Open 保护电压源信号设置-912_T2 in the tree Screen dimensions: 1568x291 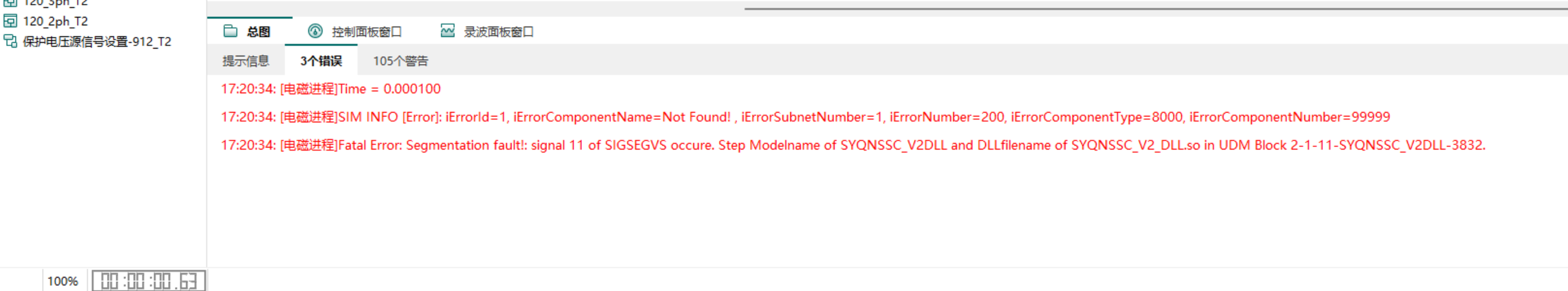97,41
